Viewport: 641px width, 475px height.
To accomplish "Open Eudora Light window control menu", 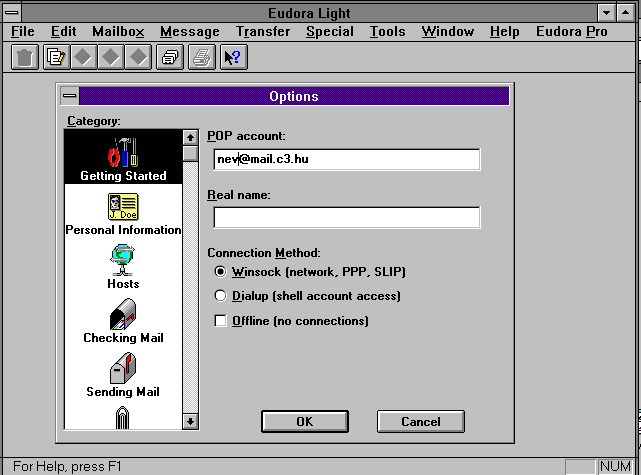I will [12, 13].
